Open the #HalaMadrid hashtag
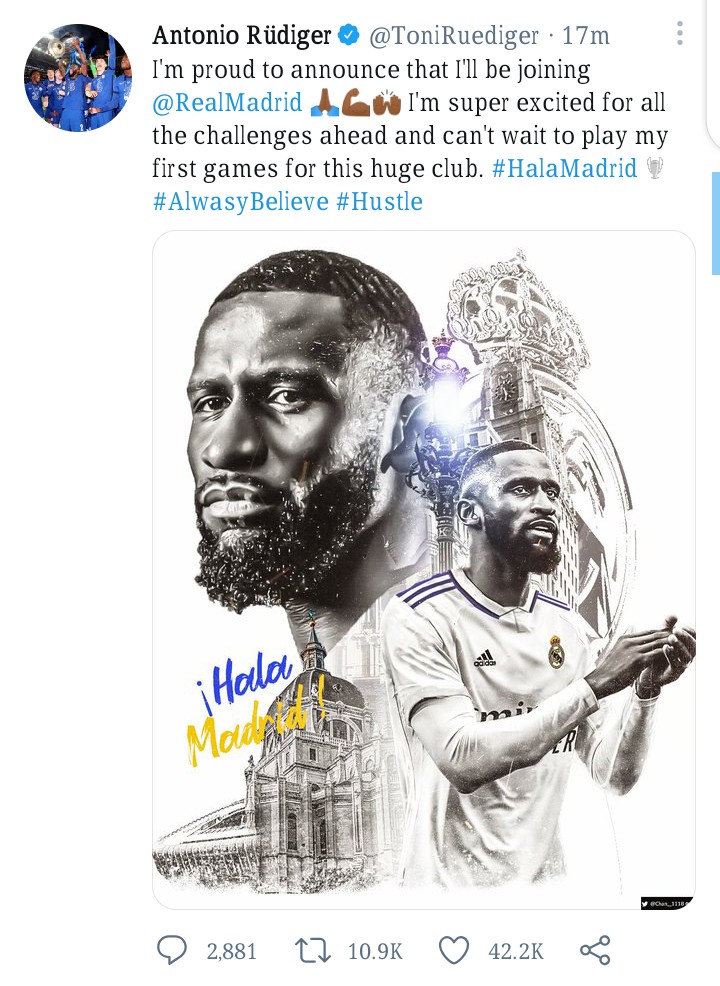The height and width of the screenshot is (986, 720). [564, 169]
